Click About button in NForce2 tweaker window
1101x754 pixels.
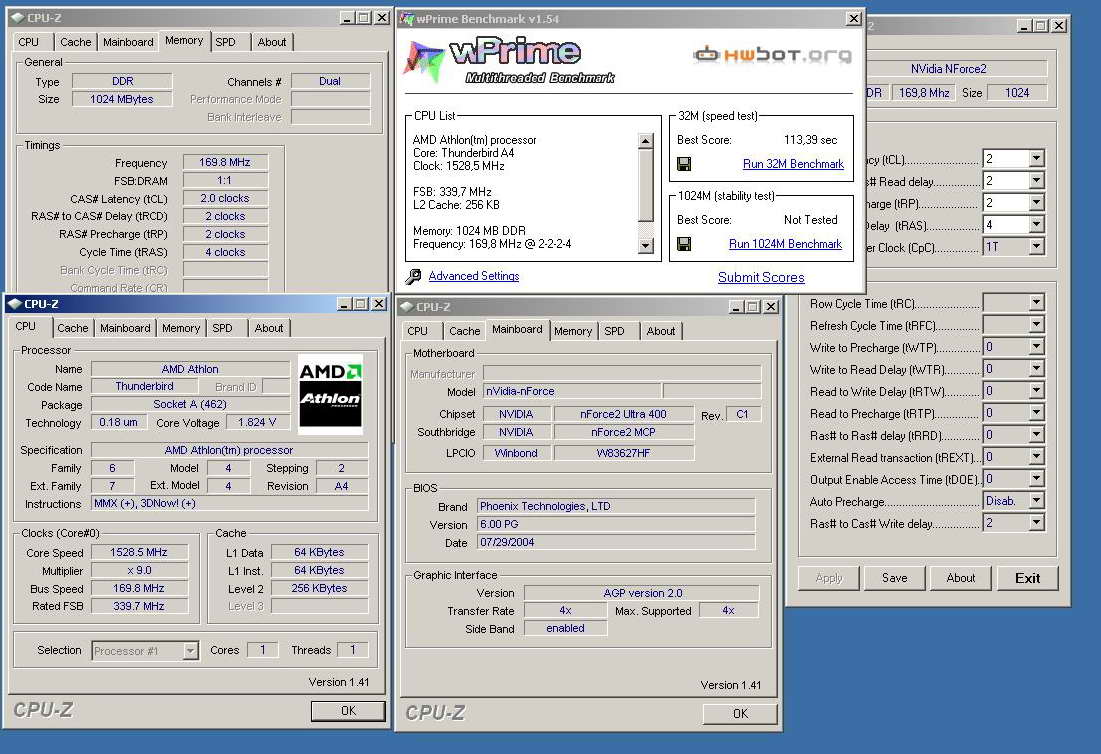[x=960, y=578]
